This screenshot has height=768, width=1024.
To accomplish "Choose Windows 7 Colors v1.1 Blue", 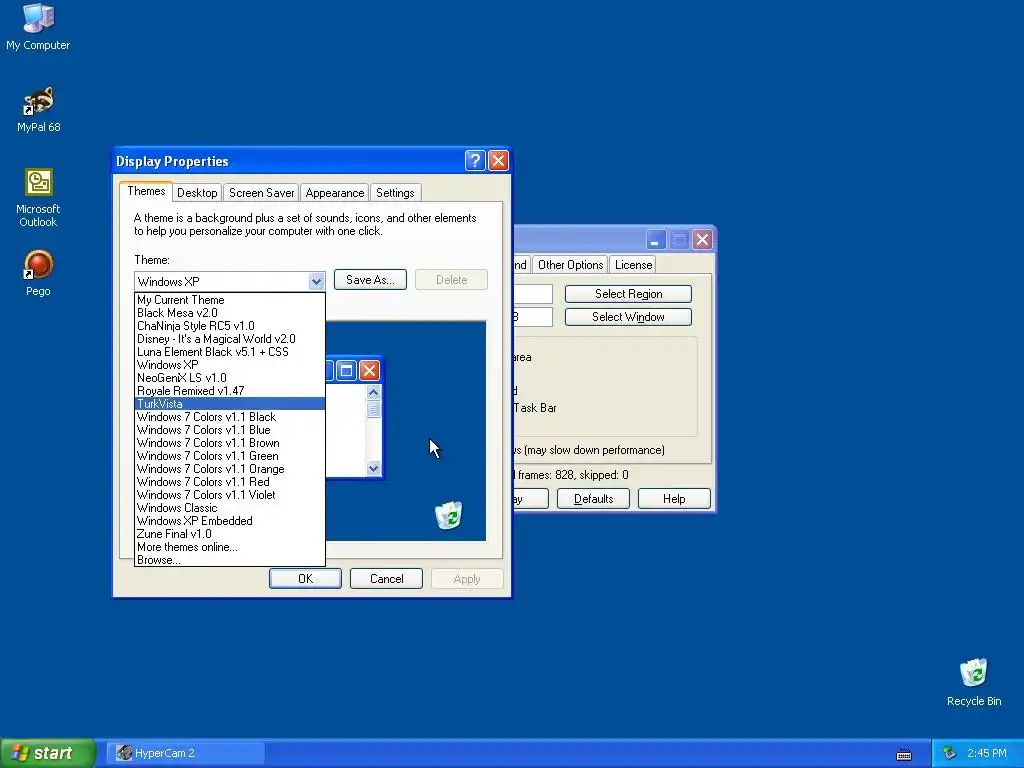I will 229,430.
